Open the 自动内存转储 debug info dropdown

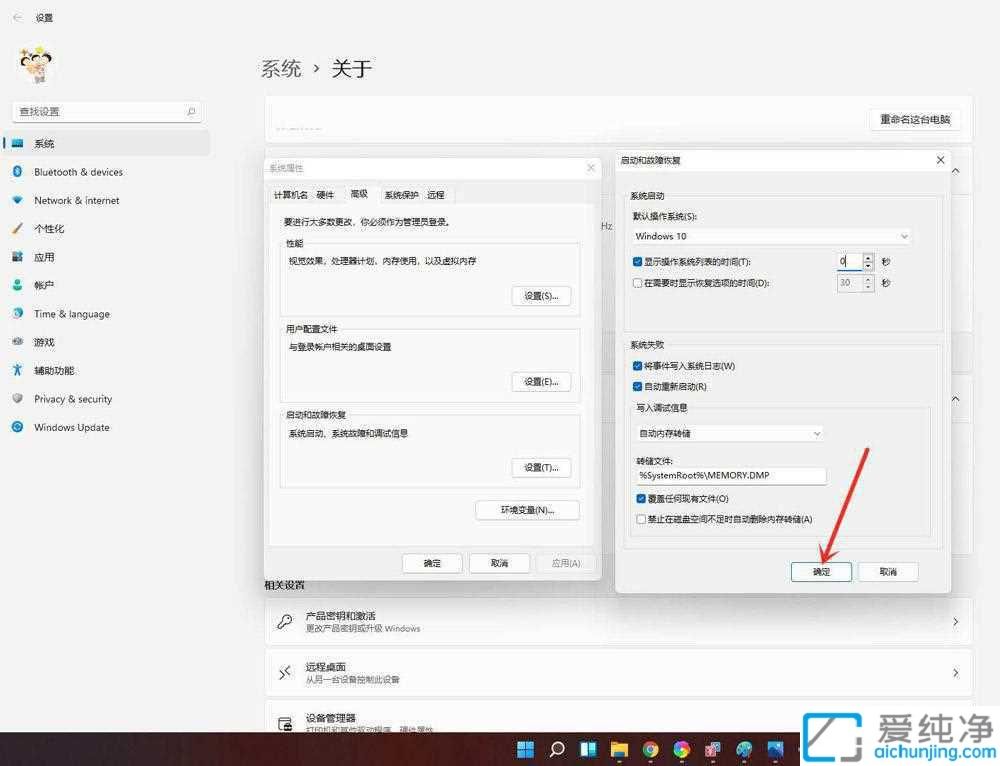[730, 433]
